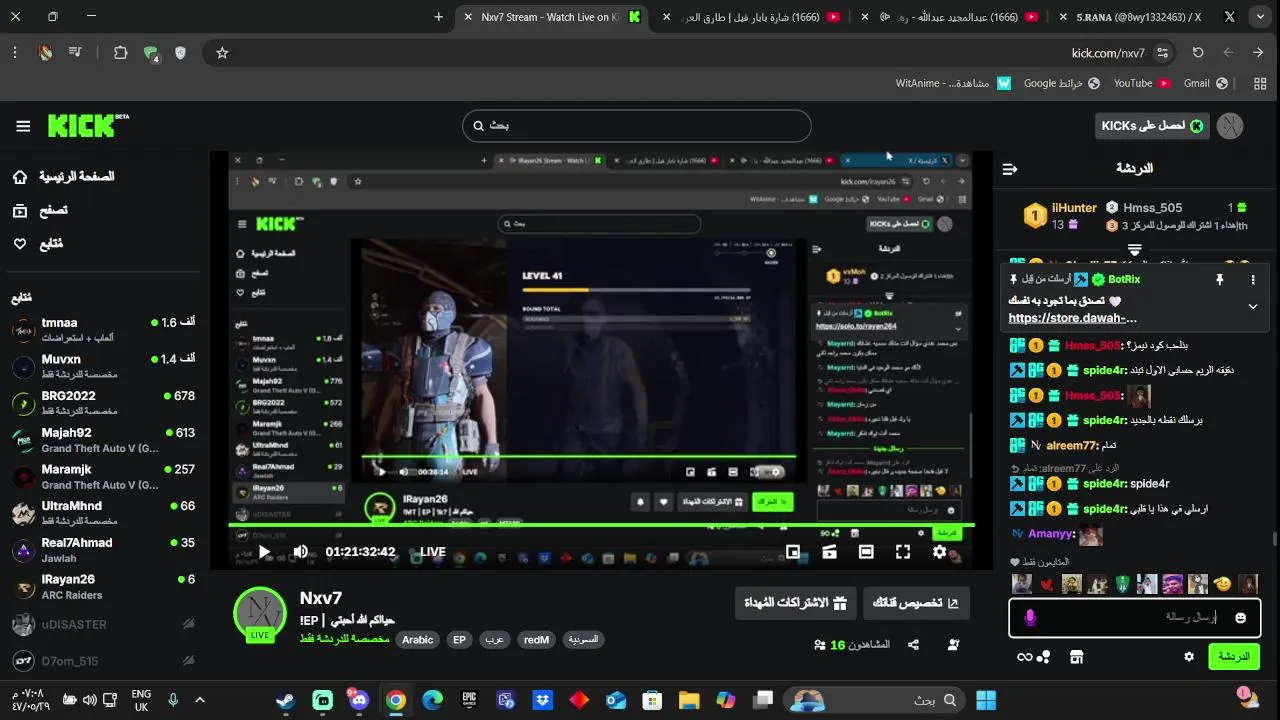Open the site info control in address bar
This screenshot has height=720, width=1280.
1162,53
